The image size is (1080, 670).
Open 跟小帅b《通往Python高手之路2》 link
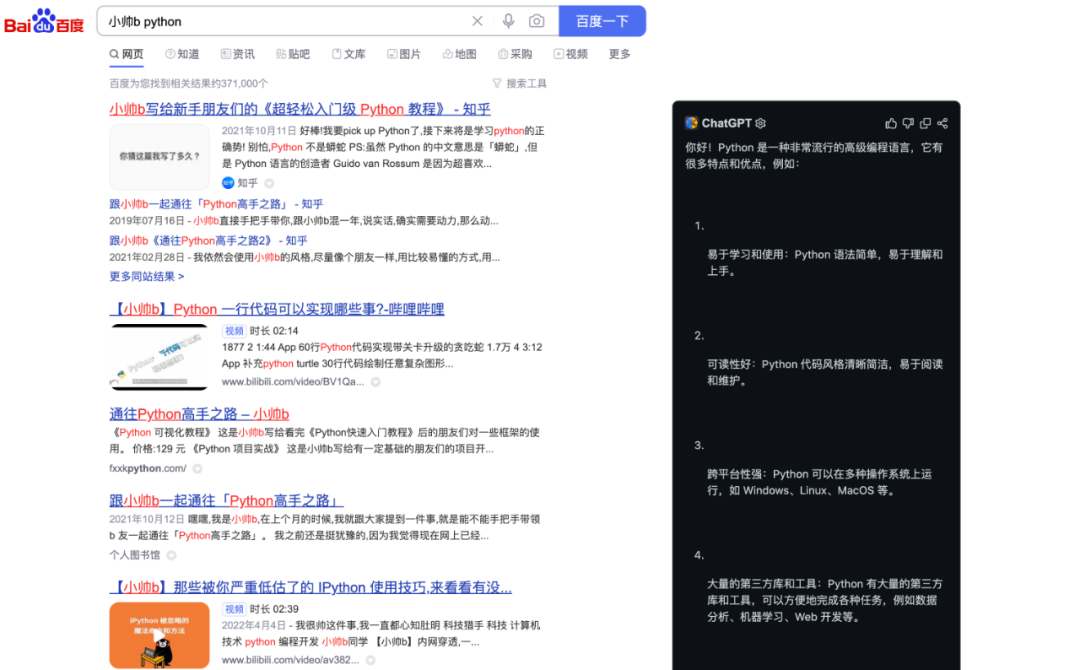coord(208,241)
